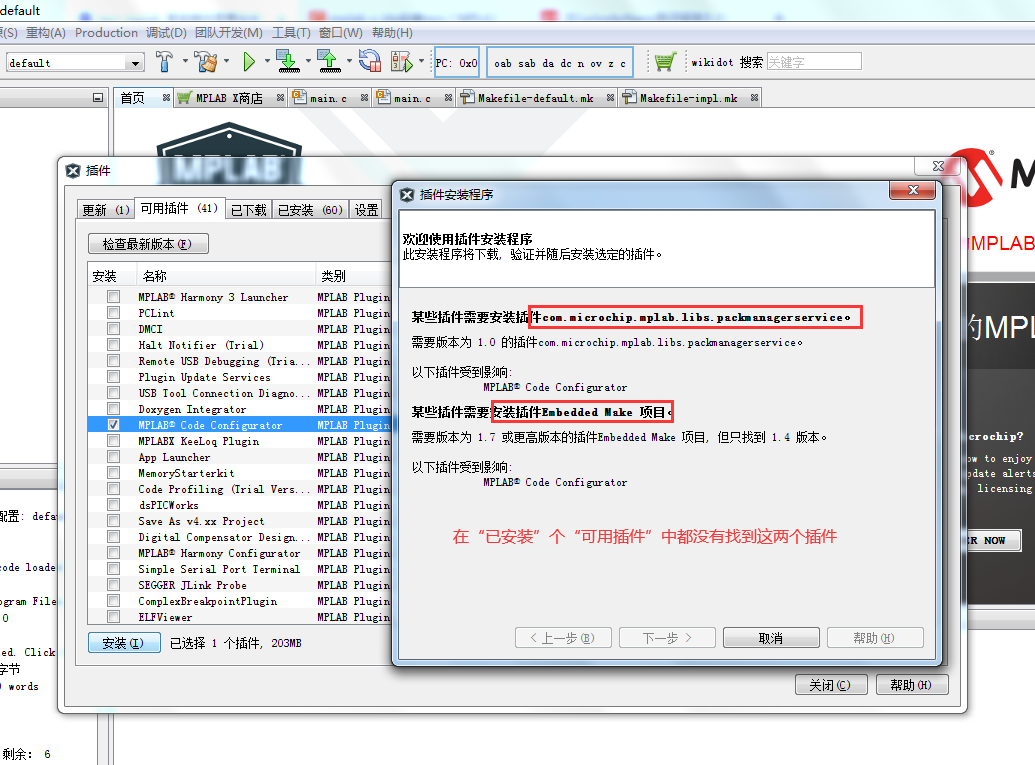Open the Production menu
The image size is (1035, 765).
pos(106,32)
